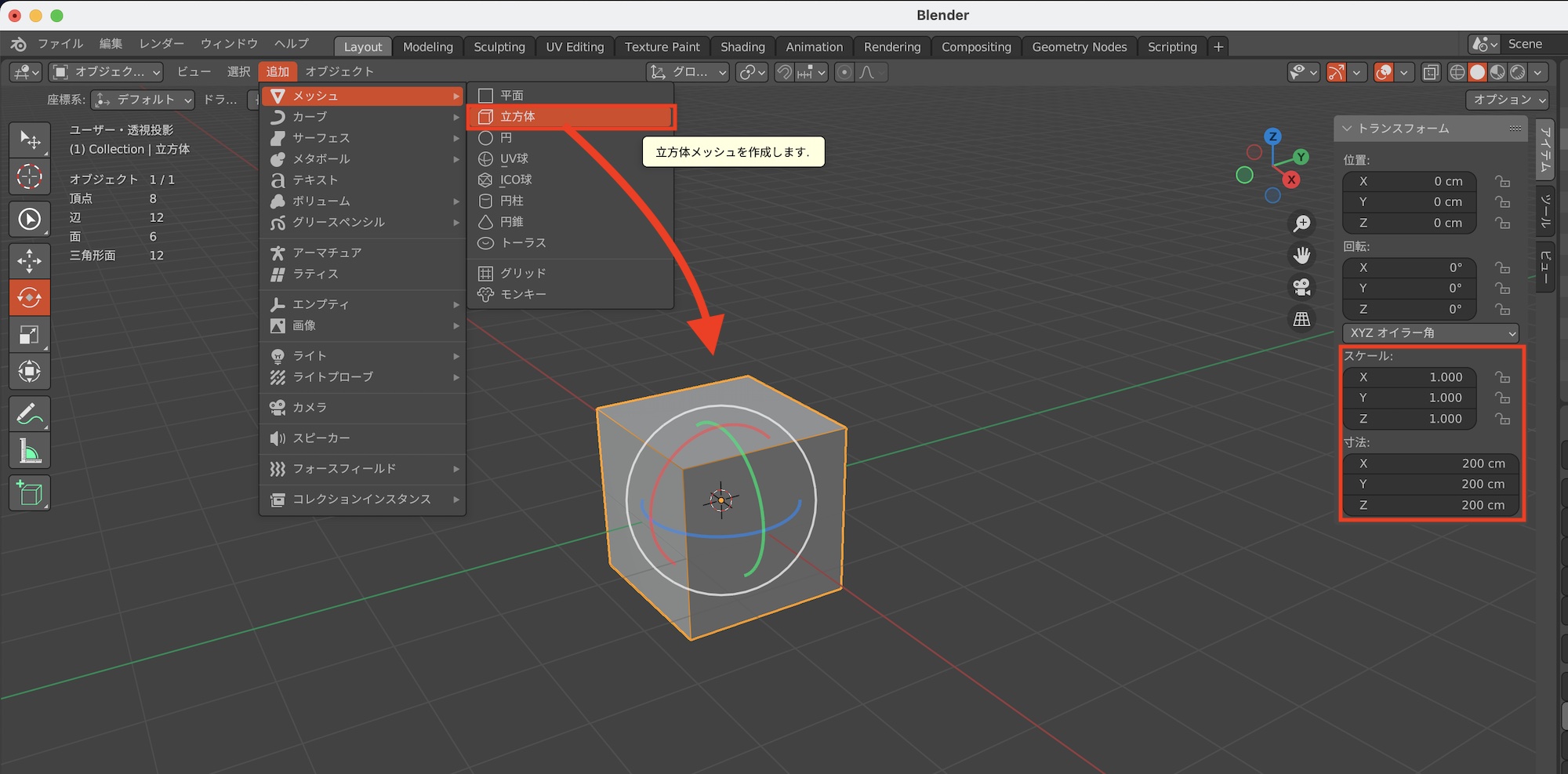
Task: Activate the 3D Cursor tool
Action: pos(29,176)
